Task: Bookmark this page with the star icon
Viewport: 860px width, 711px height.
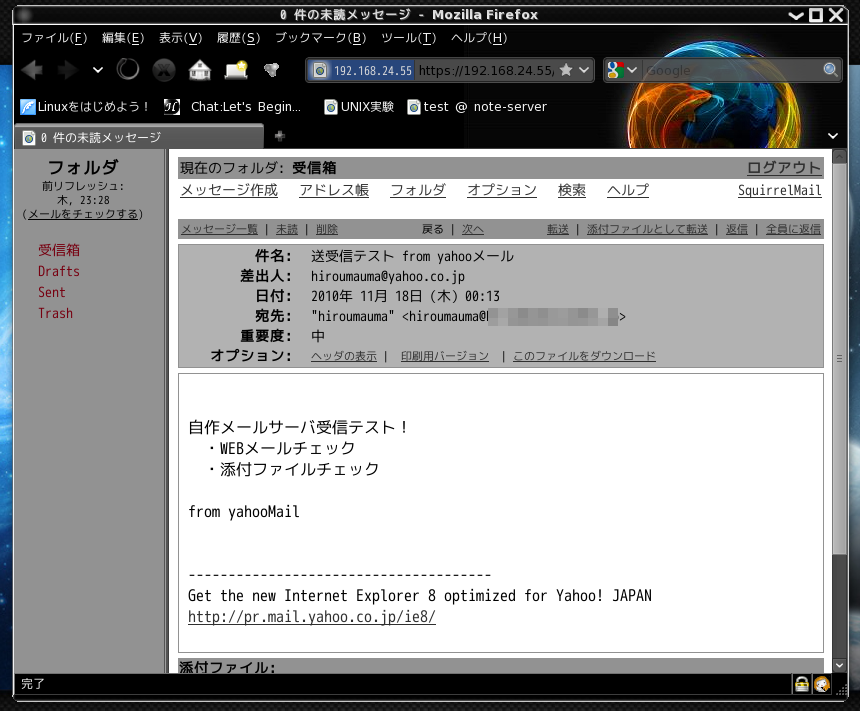Action: tap(566, 70)
